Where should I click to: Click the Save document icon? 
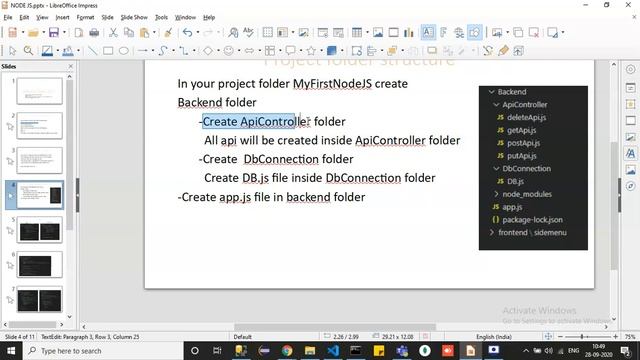coord(53,32)
